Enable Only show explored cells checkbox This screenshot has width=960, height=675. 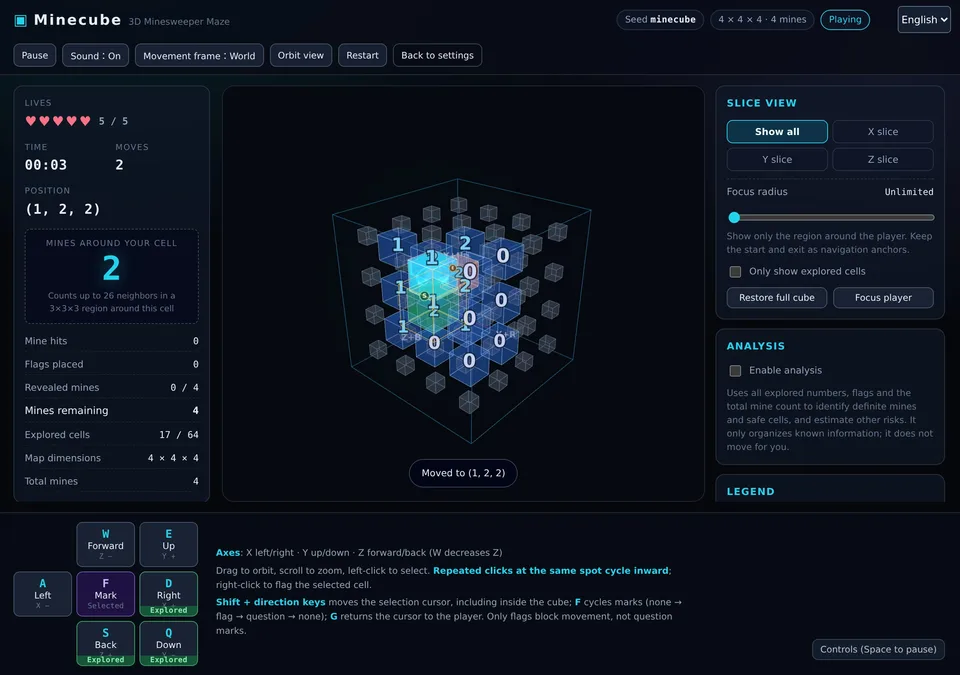pyautogui.click(x=735, y=271)
